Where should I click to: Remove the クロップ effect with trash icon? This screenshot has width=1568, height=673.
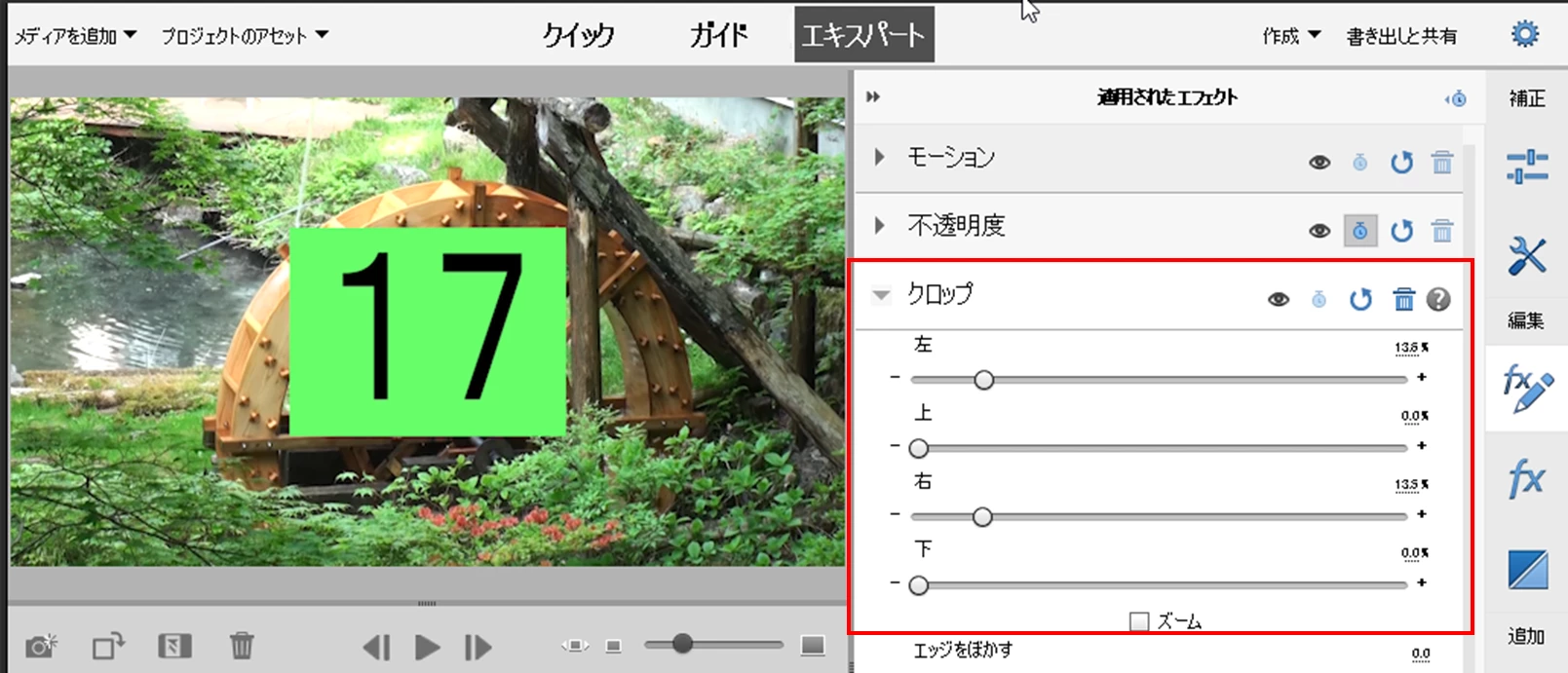[1403, 299]
